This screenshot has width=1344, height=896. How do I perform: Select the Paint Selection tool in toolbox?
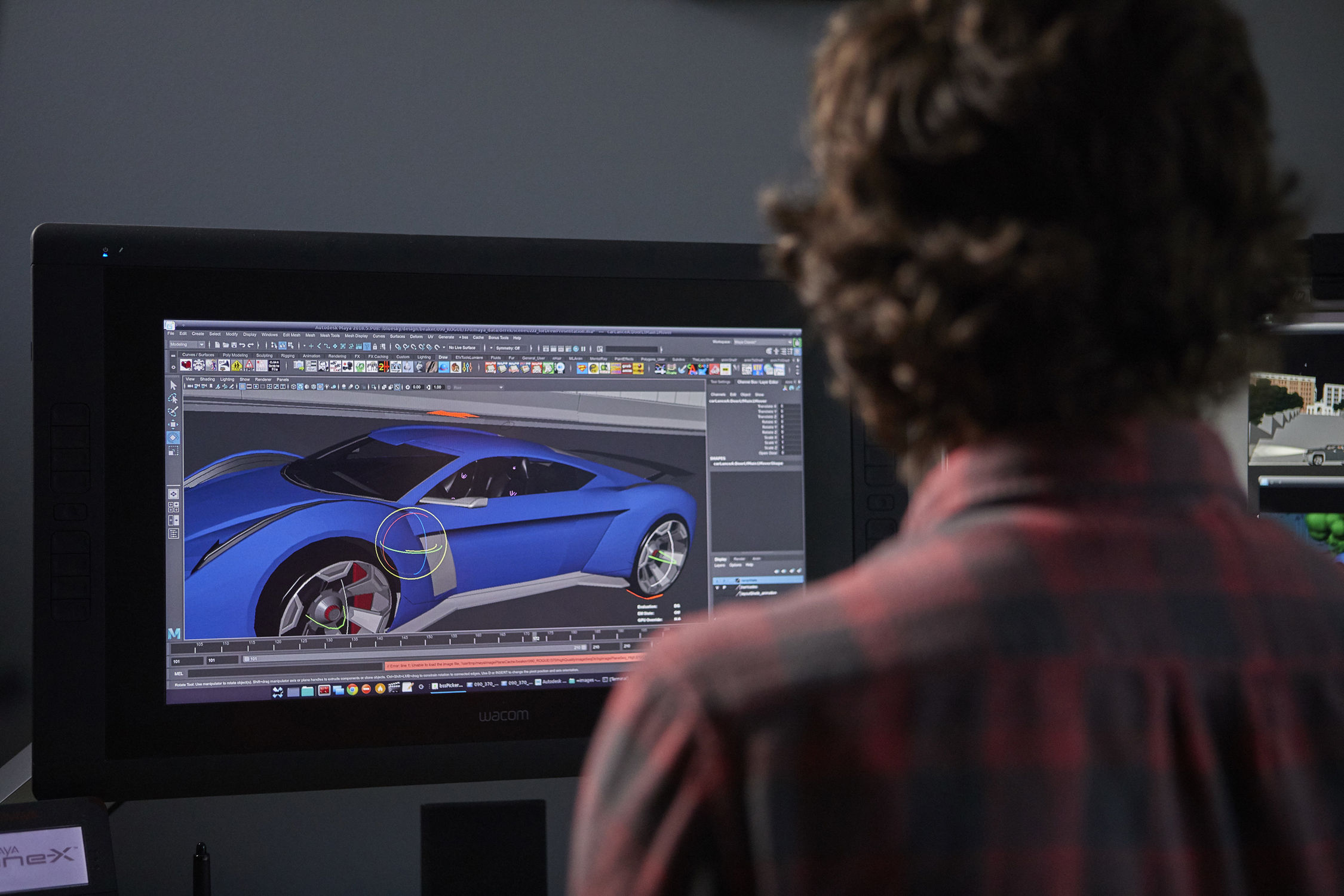[x=173, y=411]
